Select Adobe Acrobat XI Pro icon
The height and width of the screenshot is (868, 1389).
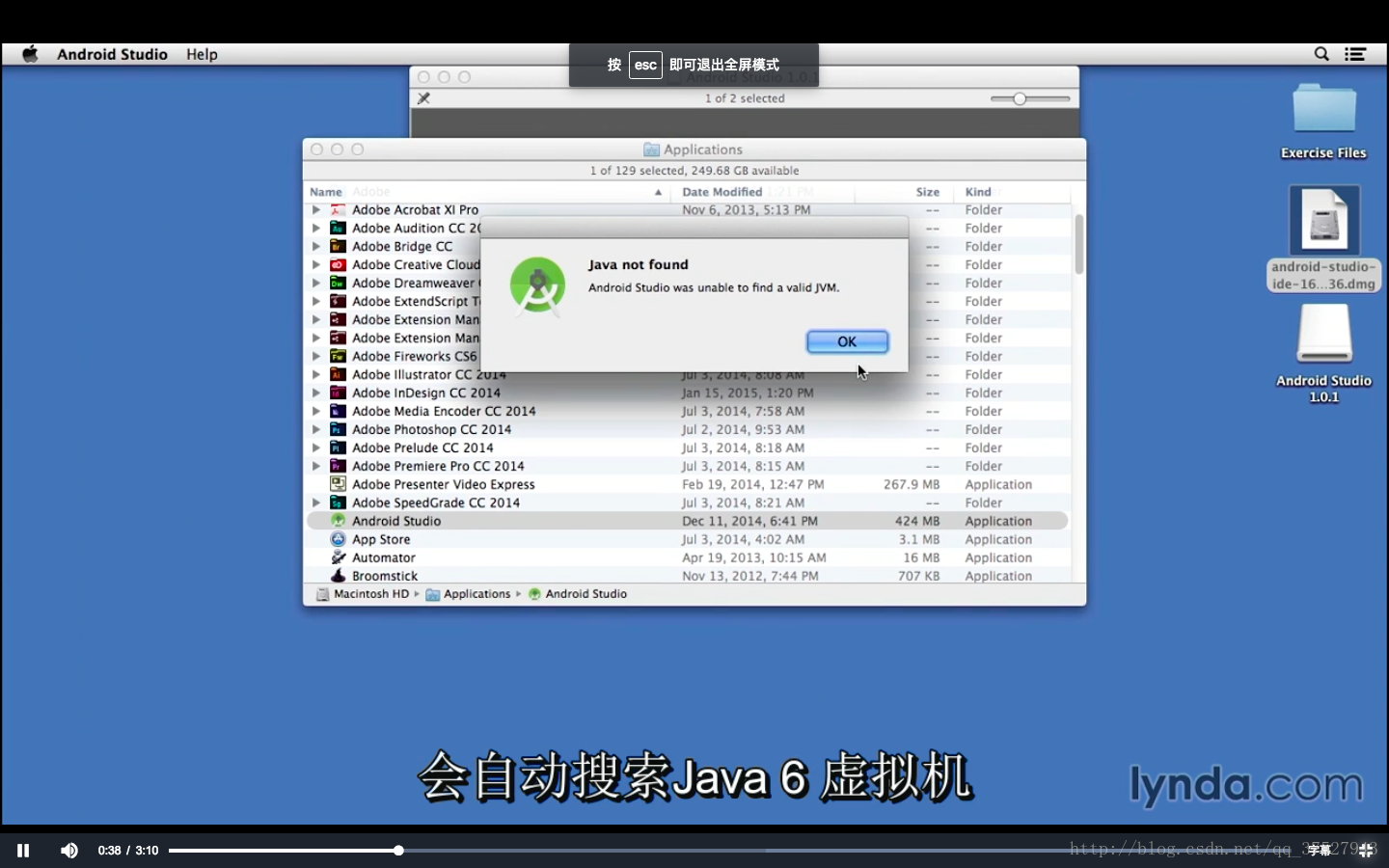click(338, 209)
